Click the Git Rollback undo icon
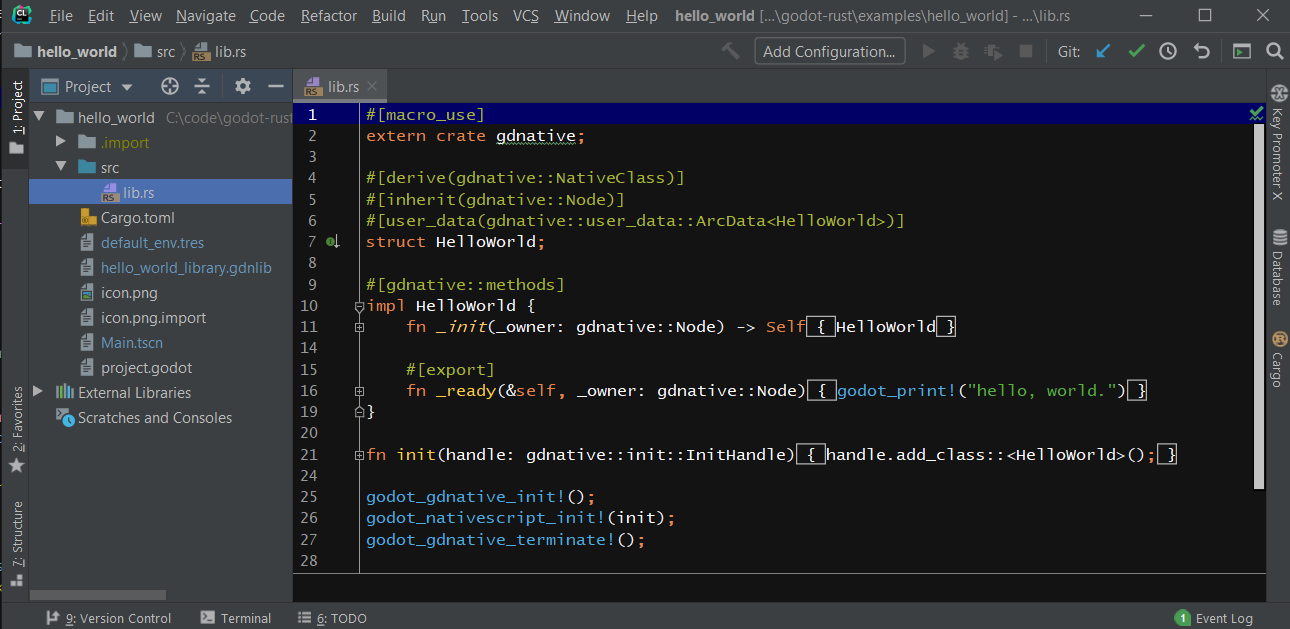This screenshot has height=629, width=1290. pyautogui.click(x=1202, y=51)
